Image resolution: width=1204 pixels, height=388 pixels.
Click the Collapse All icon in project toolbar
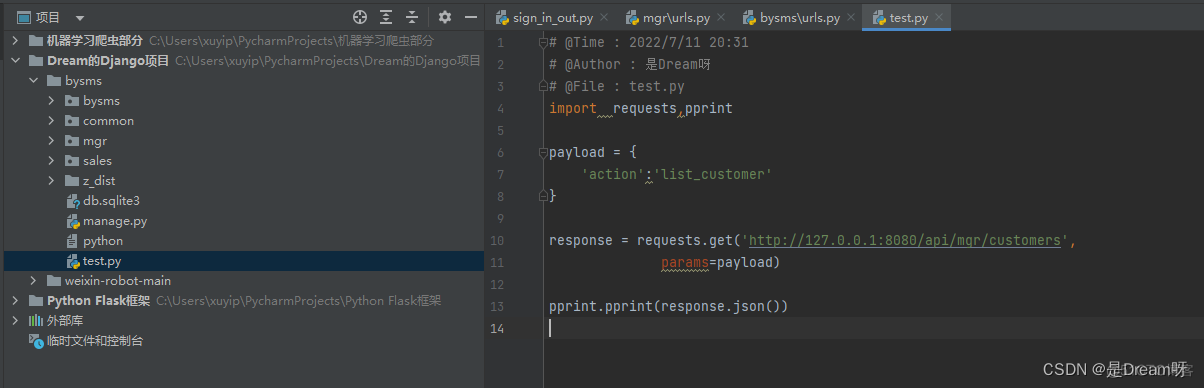tap(412, 17)
